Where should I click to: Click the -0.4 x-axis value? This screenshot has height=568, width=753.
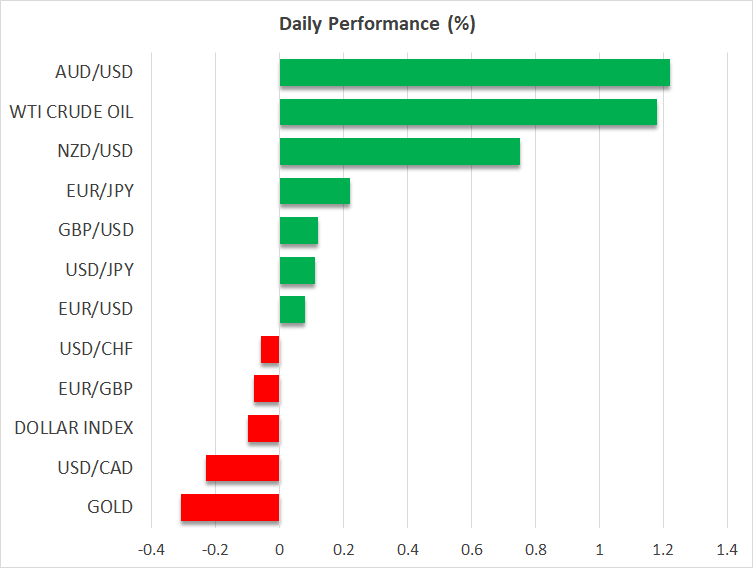pos(150,549)
